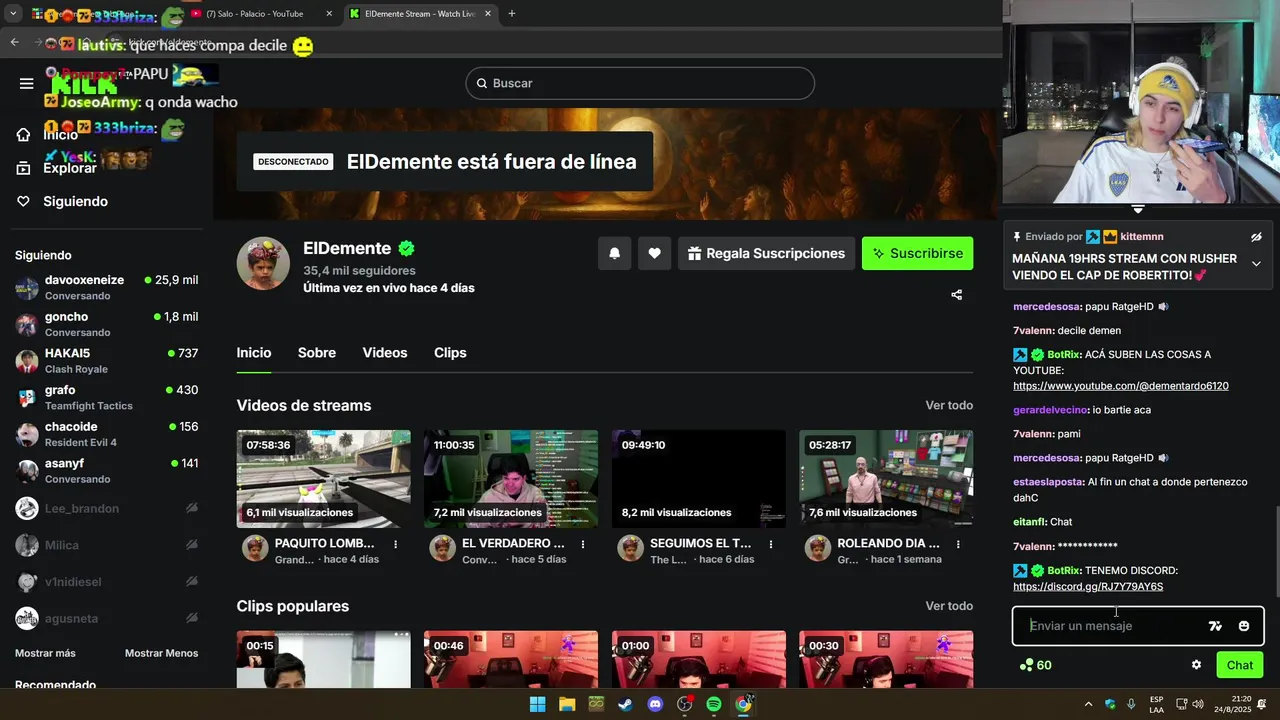Viewport: 1280px width, 720px height.
Task: Click the notification bell for ElDemente
Action: (x=614, y=253)
